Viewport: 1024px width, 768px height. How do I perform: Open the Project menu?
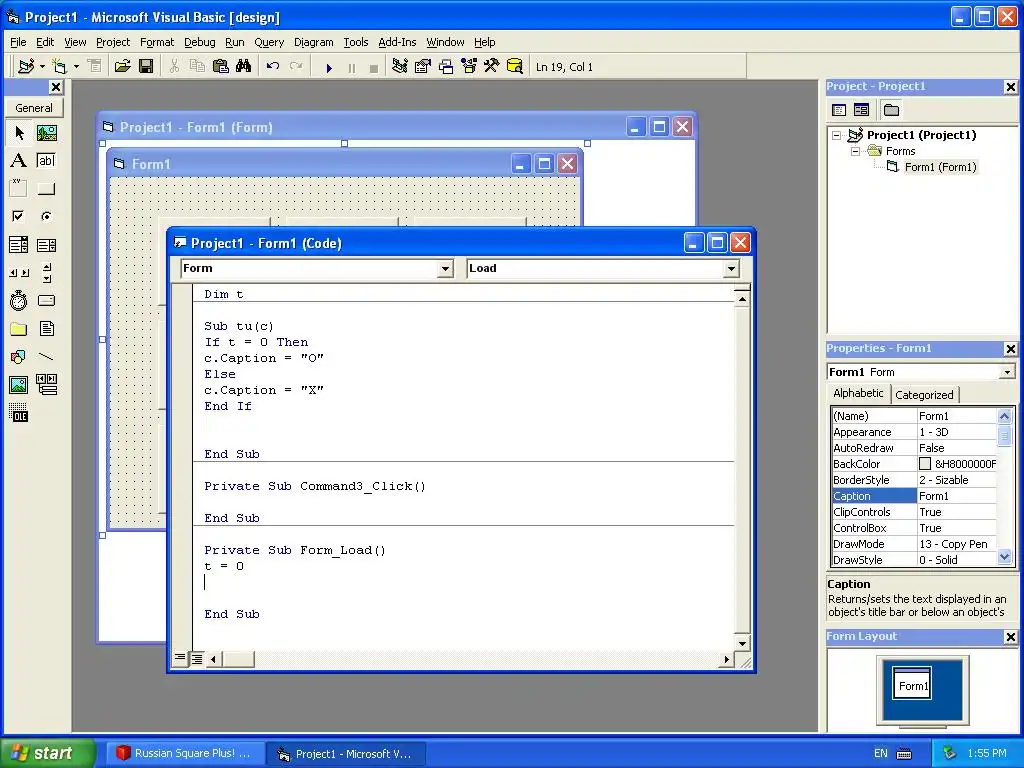click(113, 42)
